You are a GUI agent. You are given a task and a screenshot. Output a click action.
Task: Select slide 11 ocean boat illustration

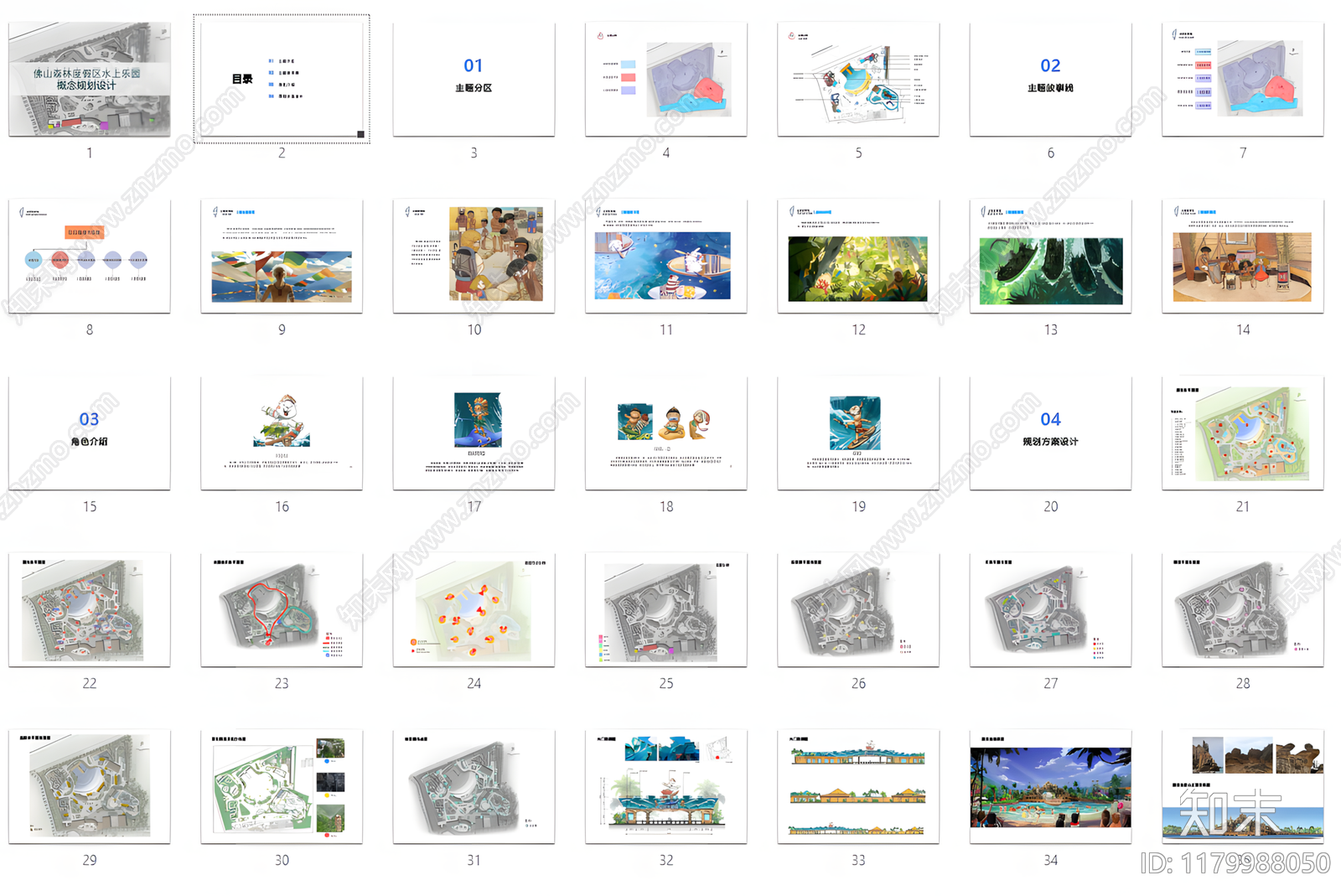pyautogui.click(x=666, y=256)
